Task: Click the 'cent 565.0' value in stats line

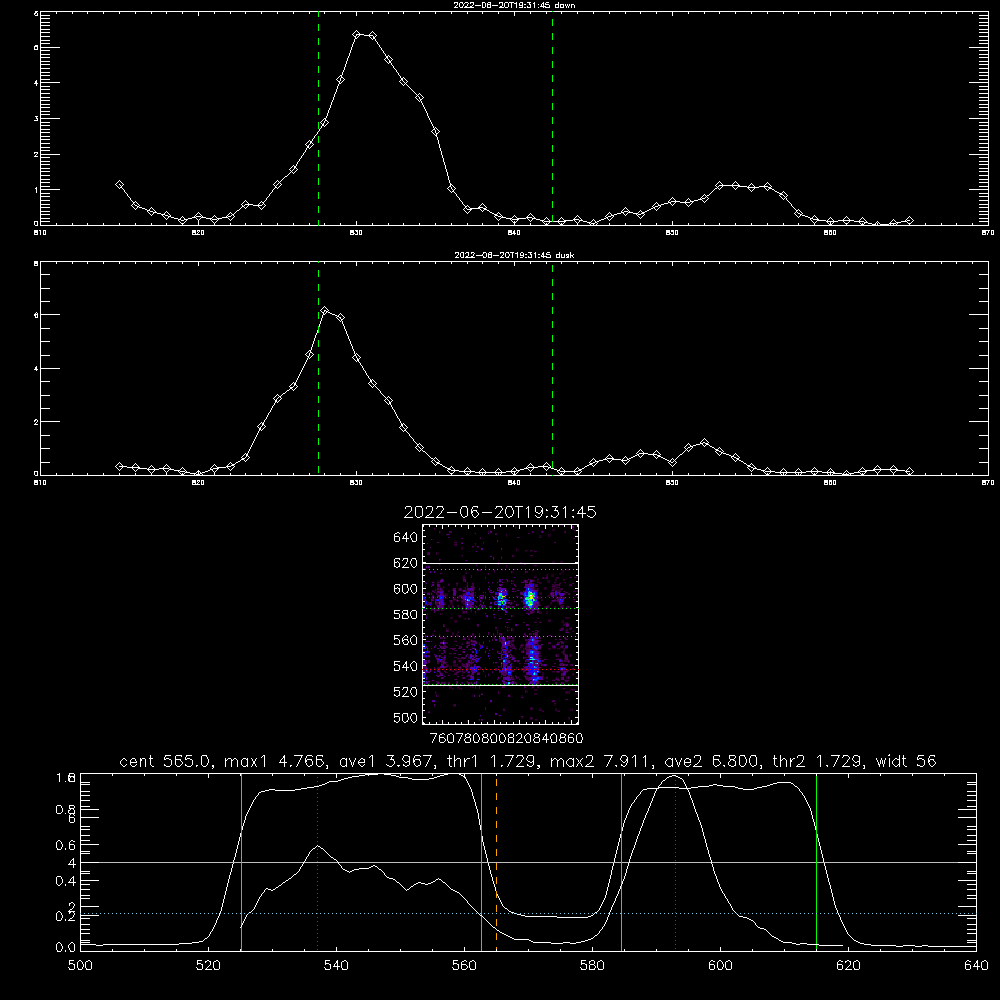Action: pos(165,761)
